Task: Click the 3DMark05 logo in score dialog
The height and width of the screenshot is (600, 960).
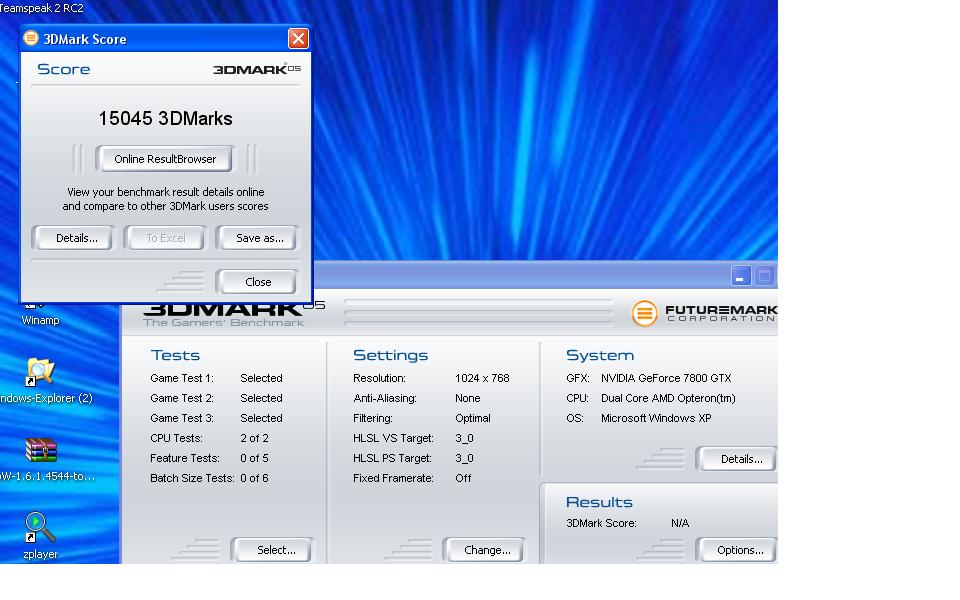Action: coord(257,69)
